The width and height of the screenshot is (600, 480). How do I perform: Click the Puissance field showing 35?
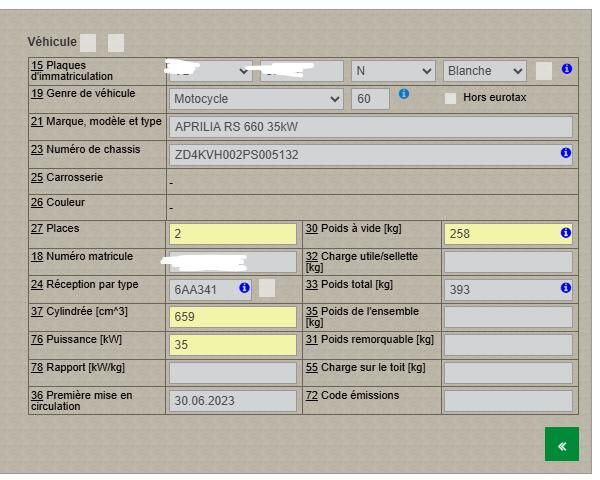[233, 345]
